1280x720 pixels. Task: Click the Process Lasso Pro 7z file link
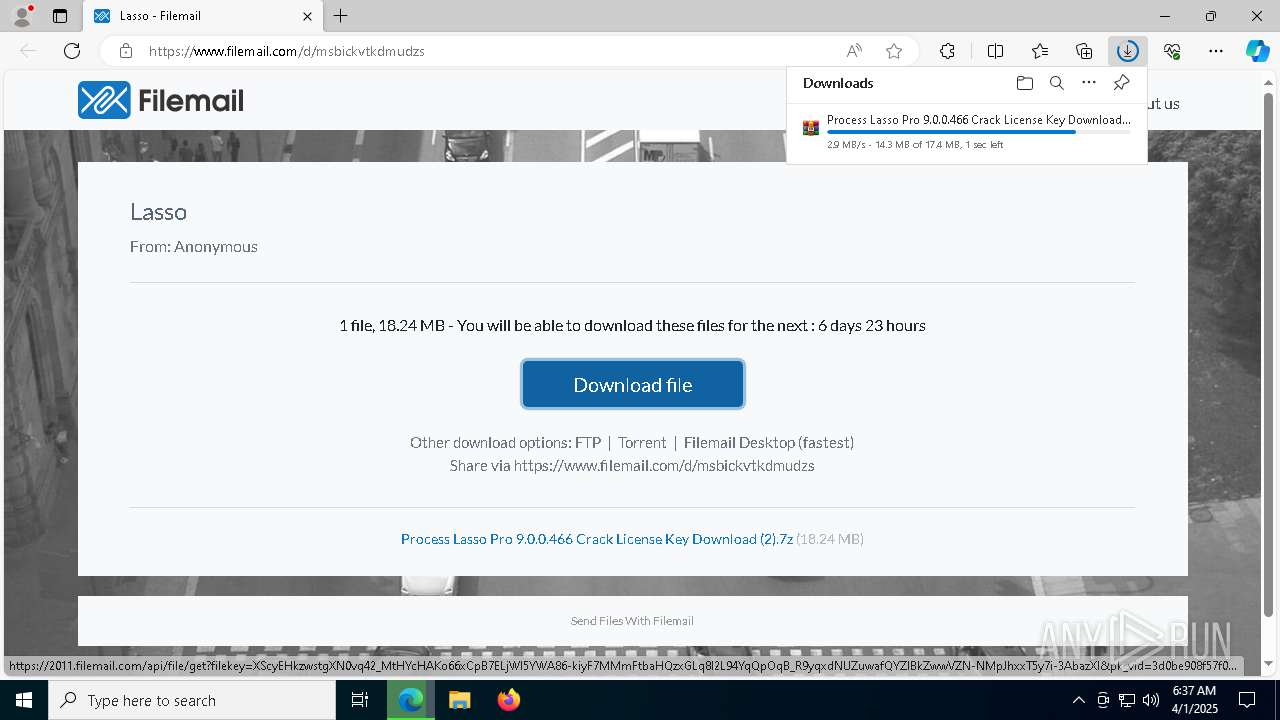coord(597,539)
